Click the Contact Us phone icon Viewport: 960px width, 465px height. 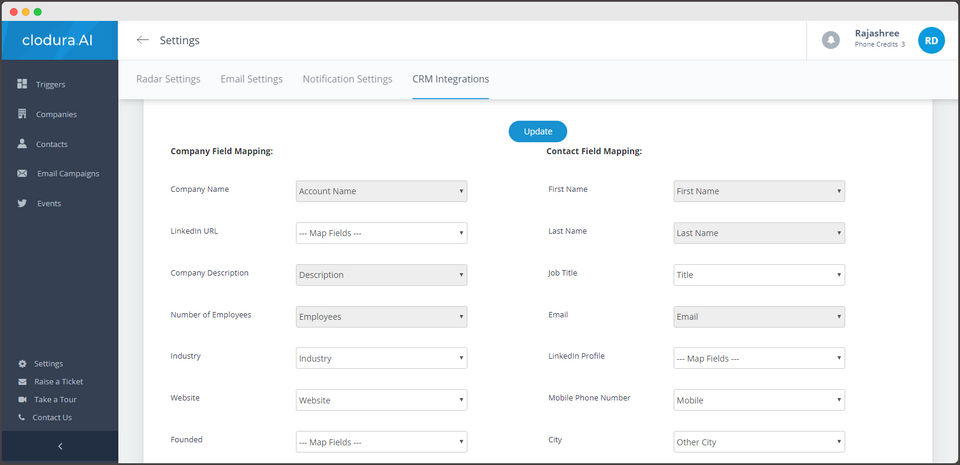(22, 417)
